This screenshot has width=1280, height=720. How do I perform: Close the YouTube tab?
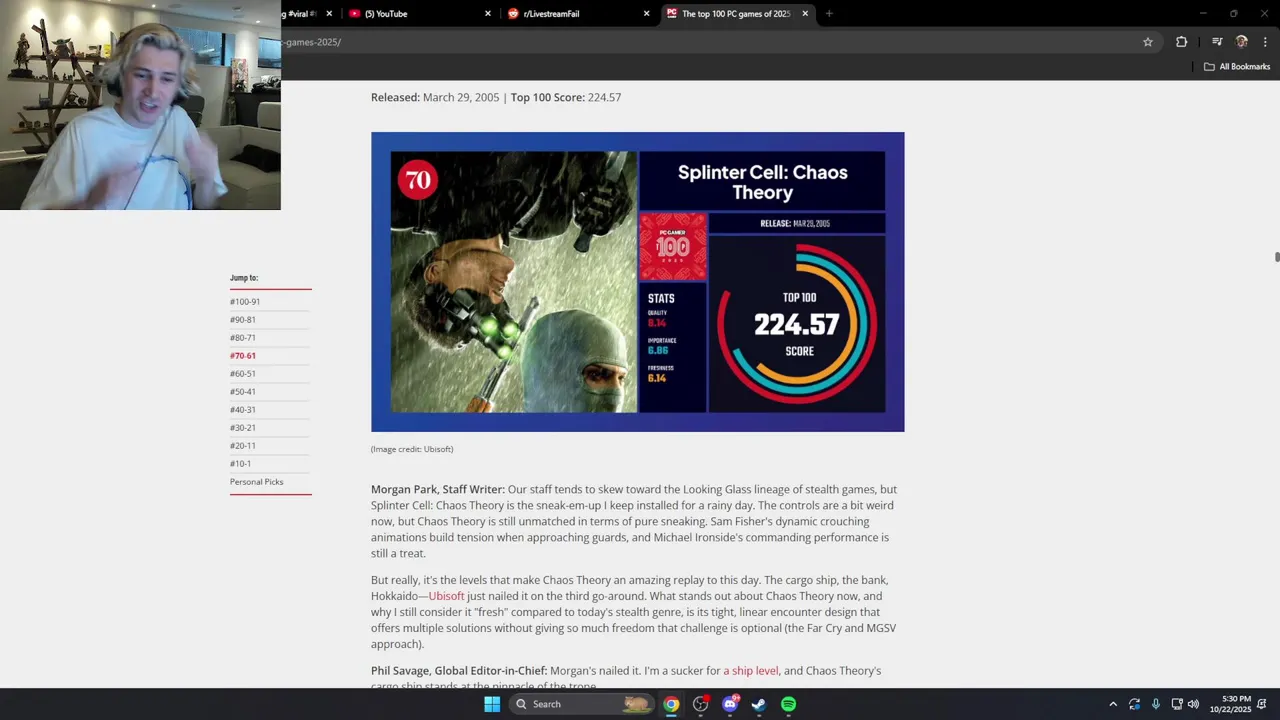pyautogui.click(x=488, y=14)
